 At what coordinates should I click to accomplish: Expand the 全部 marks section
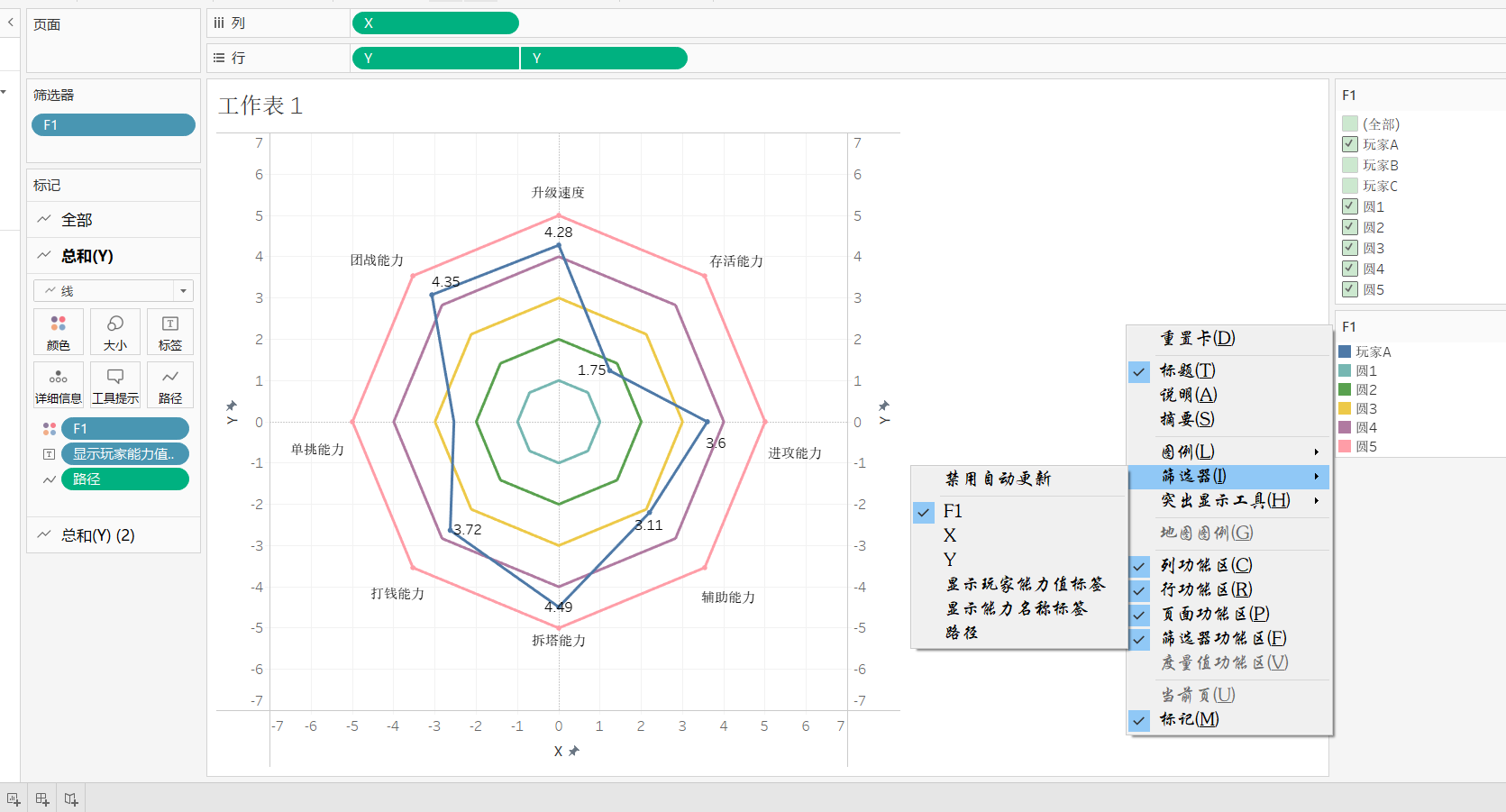click(114, 219)
